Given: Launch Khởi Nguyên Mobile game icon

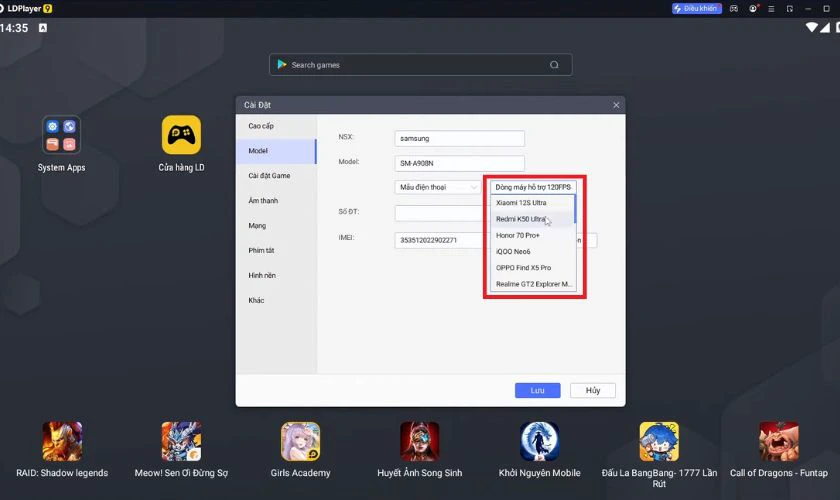Looking at the screenshot, I should pos(539,442).
